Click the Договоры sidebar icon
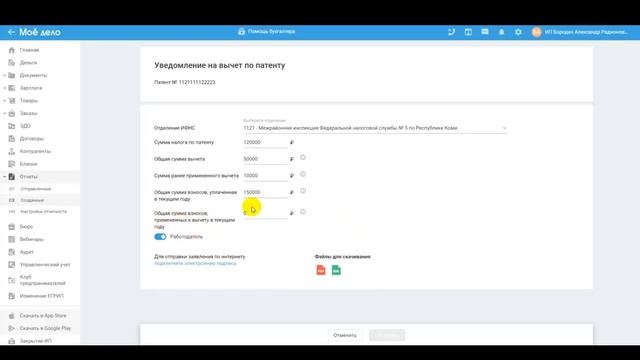 (11, 138)
